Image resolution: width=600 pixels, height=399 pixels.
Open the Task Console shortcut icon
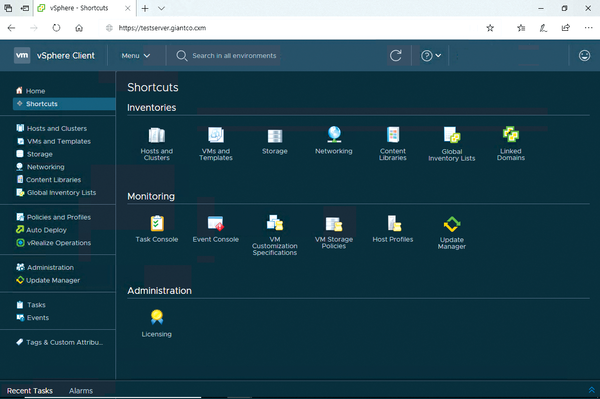(157, 223)
